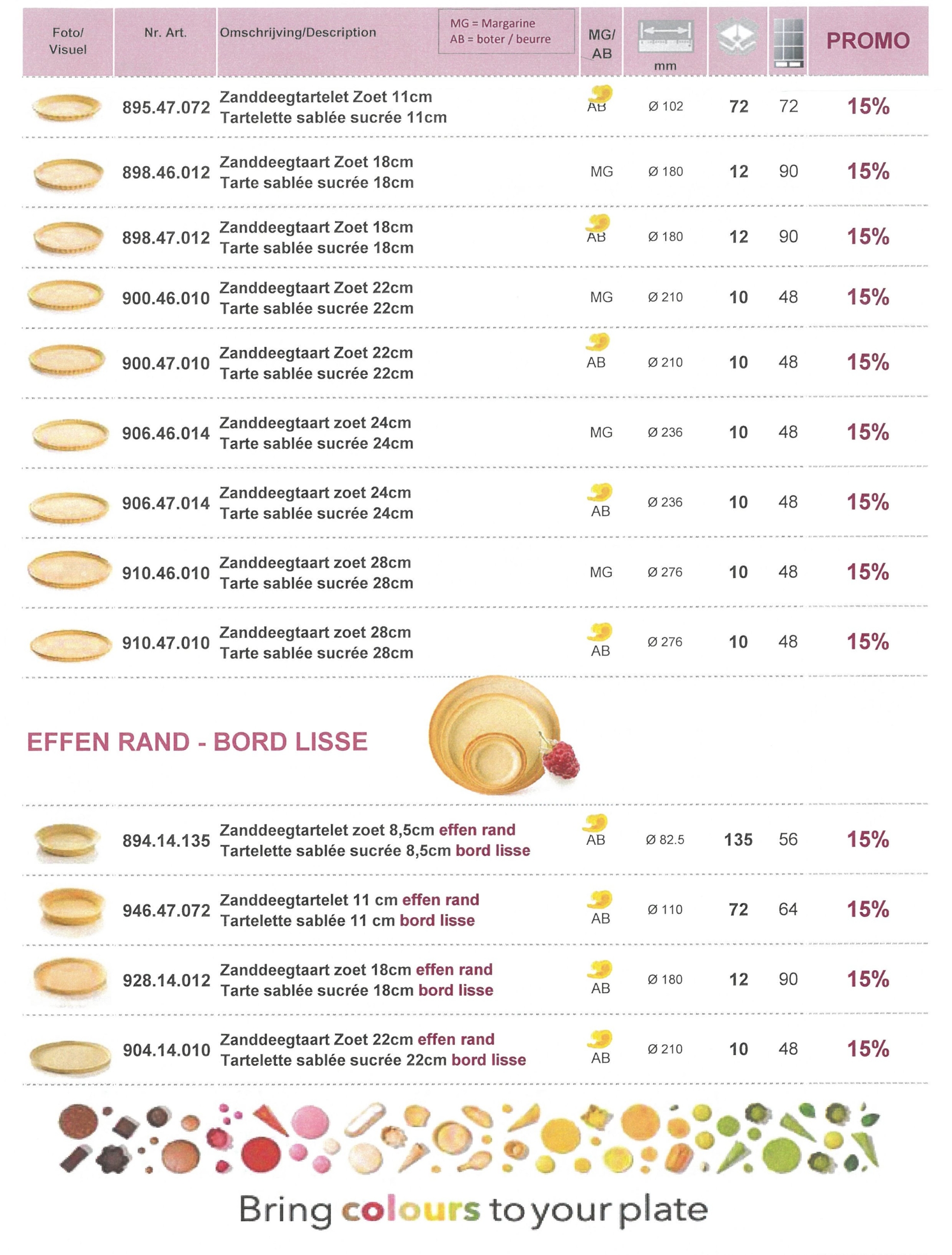Image resolution: width=952 pixels, height=1255 pixels.
Task: Select article number 906.46.014
Action: click(x=166, y=433)
